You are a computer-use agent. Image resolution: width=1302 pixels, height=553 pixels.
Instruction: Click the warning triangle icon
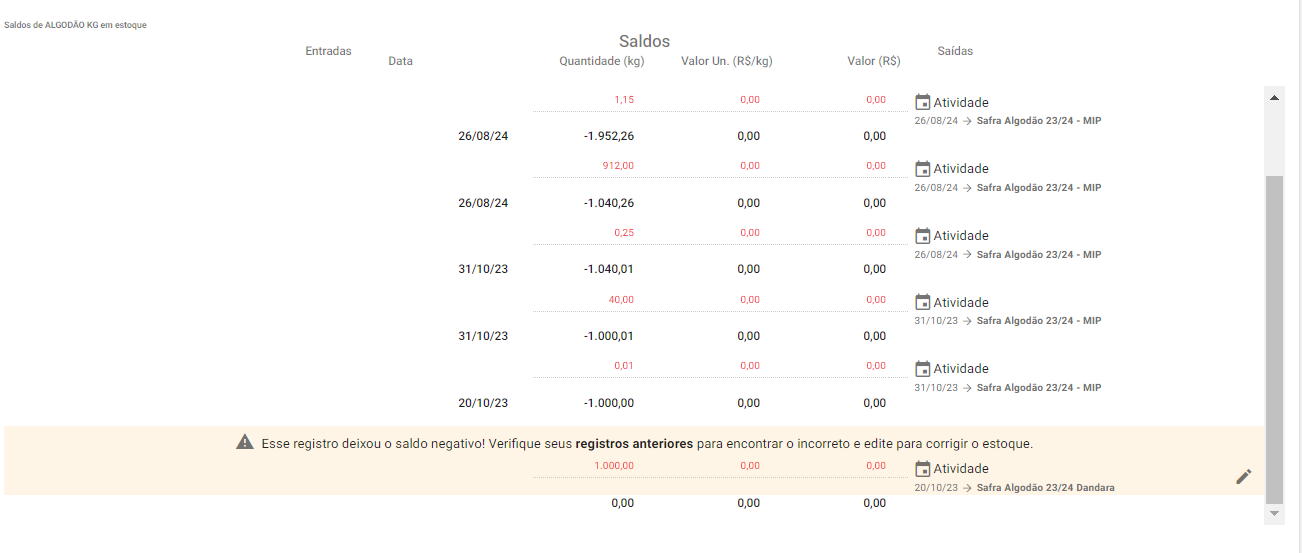click(x=245, y=442)
